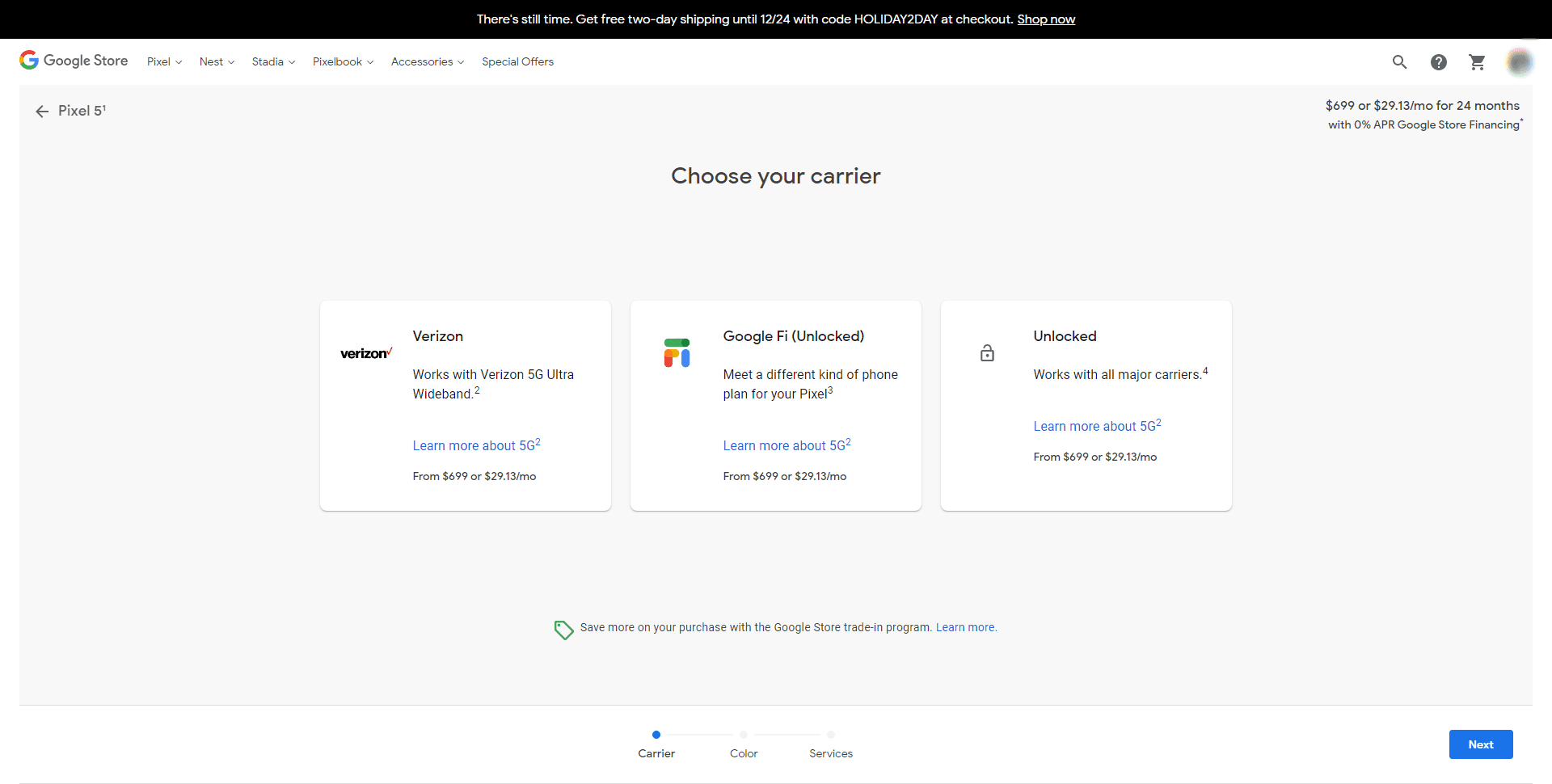Open the trade-in Learn more link

point(966,627)
